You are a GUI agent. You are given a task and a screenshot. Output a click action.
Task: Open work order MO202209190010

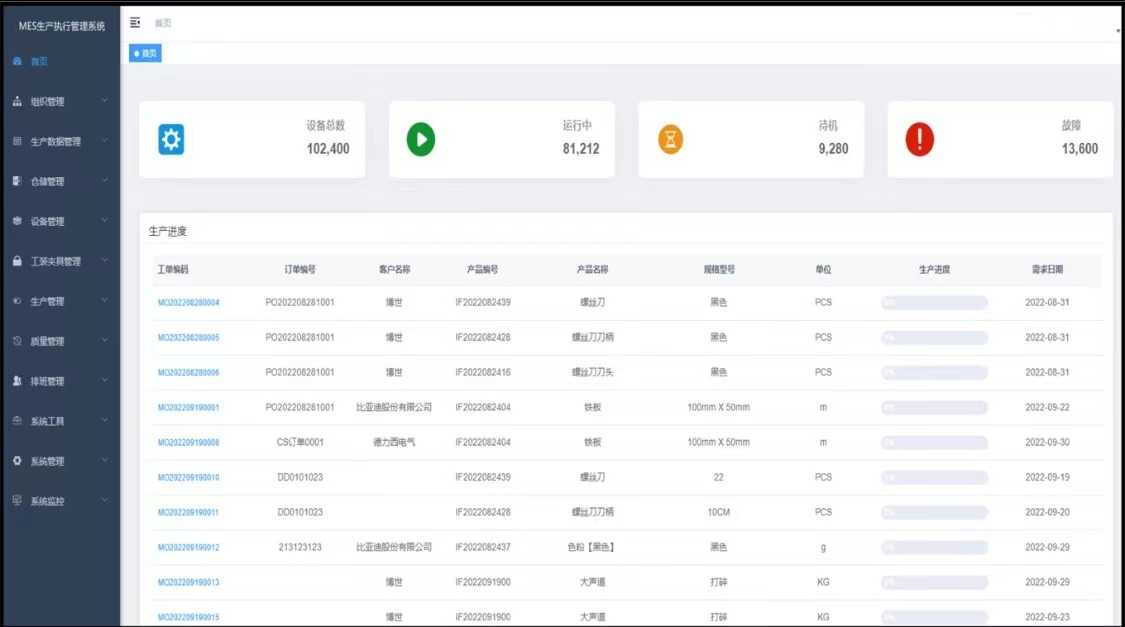click(x=189, y=478)
